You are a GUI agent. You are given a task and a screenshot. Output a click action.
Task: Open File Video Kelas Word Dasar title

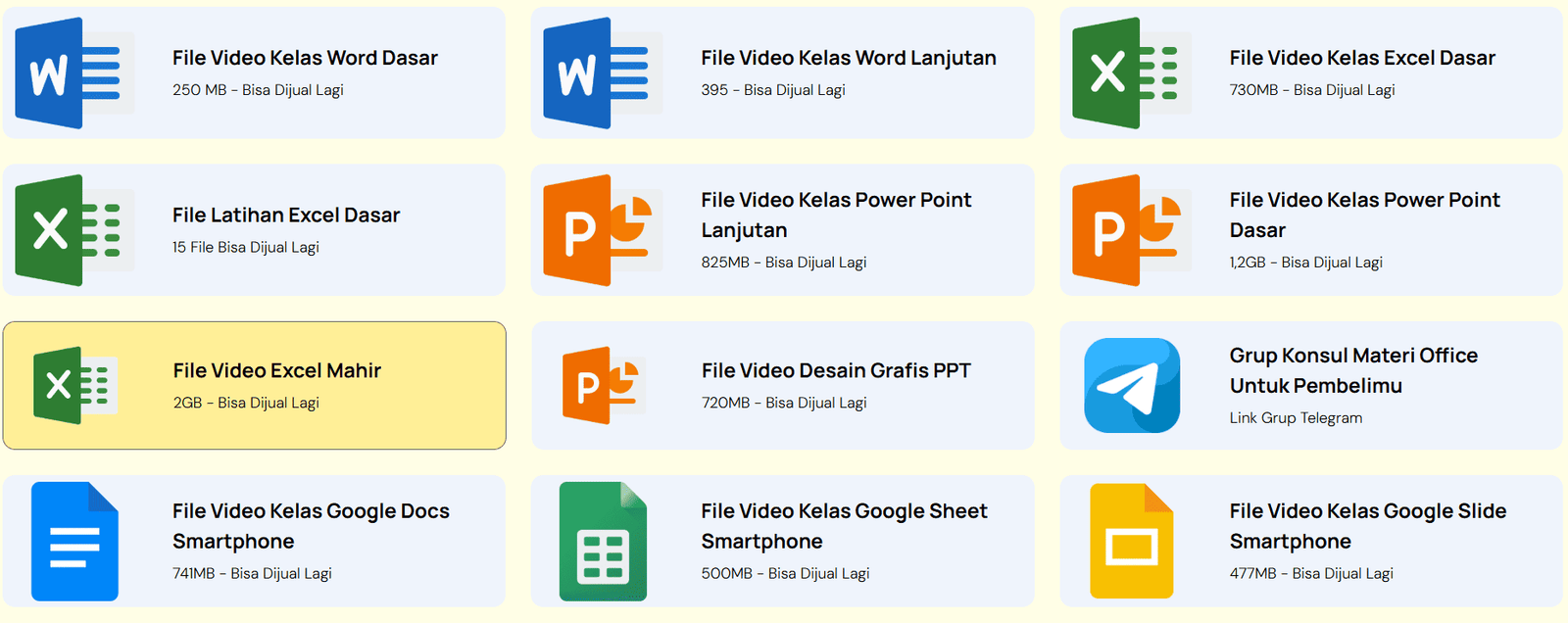[305, 58]
